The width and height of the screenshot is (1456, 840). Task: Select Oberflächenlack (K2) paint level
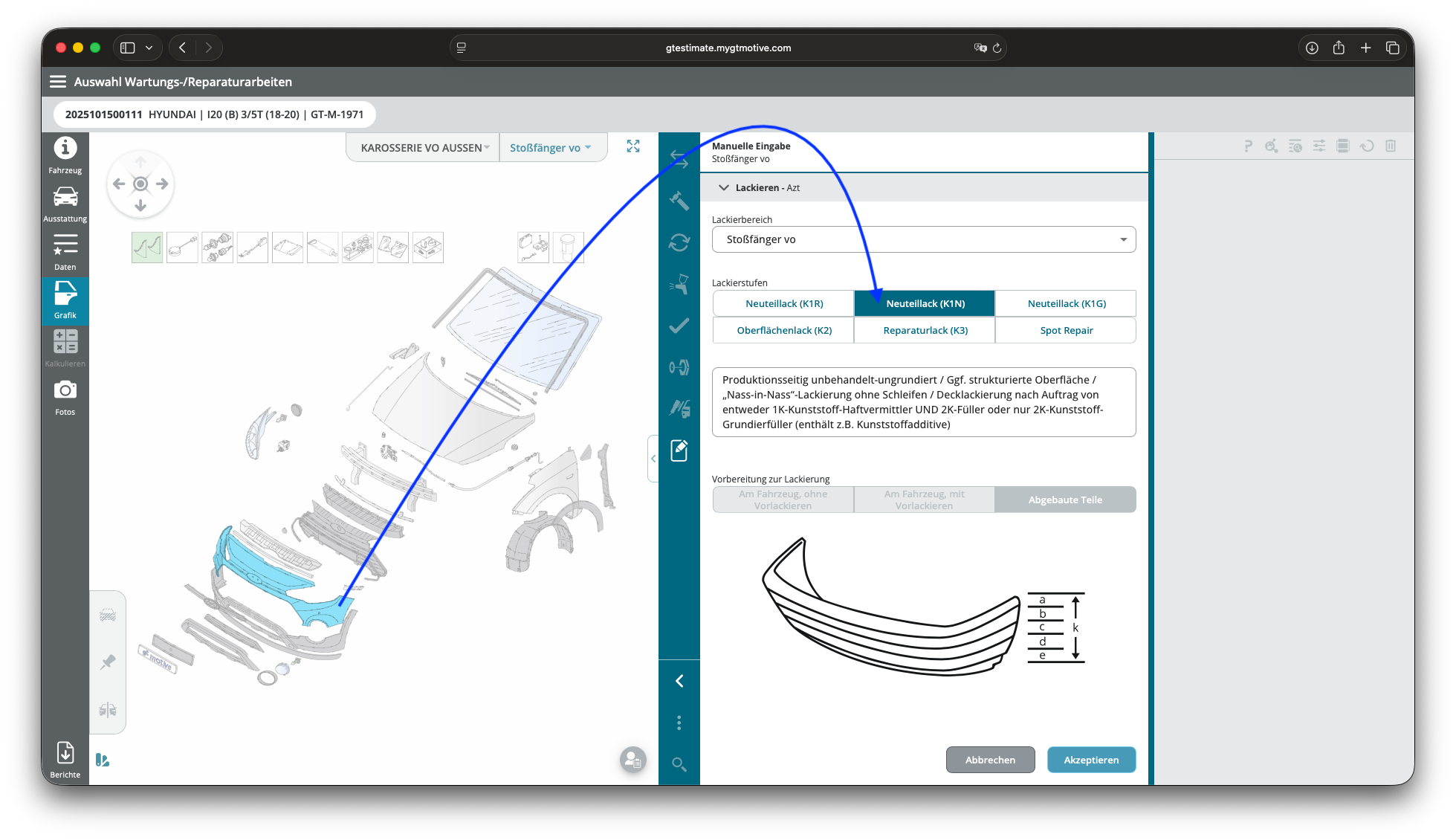pos(784,330)
